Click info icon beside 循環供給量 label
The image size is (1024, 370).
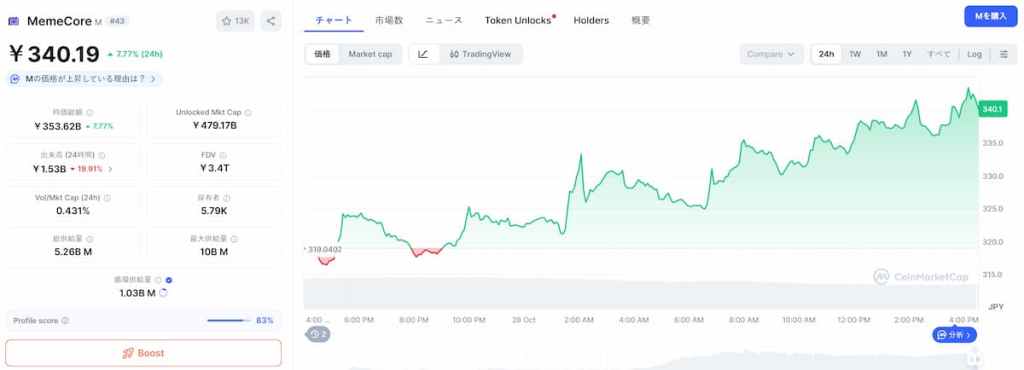click(159, 280)
